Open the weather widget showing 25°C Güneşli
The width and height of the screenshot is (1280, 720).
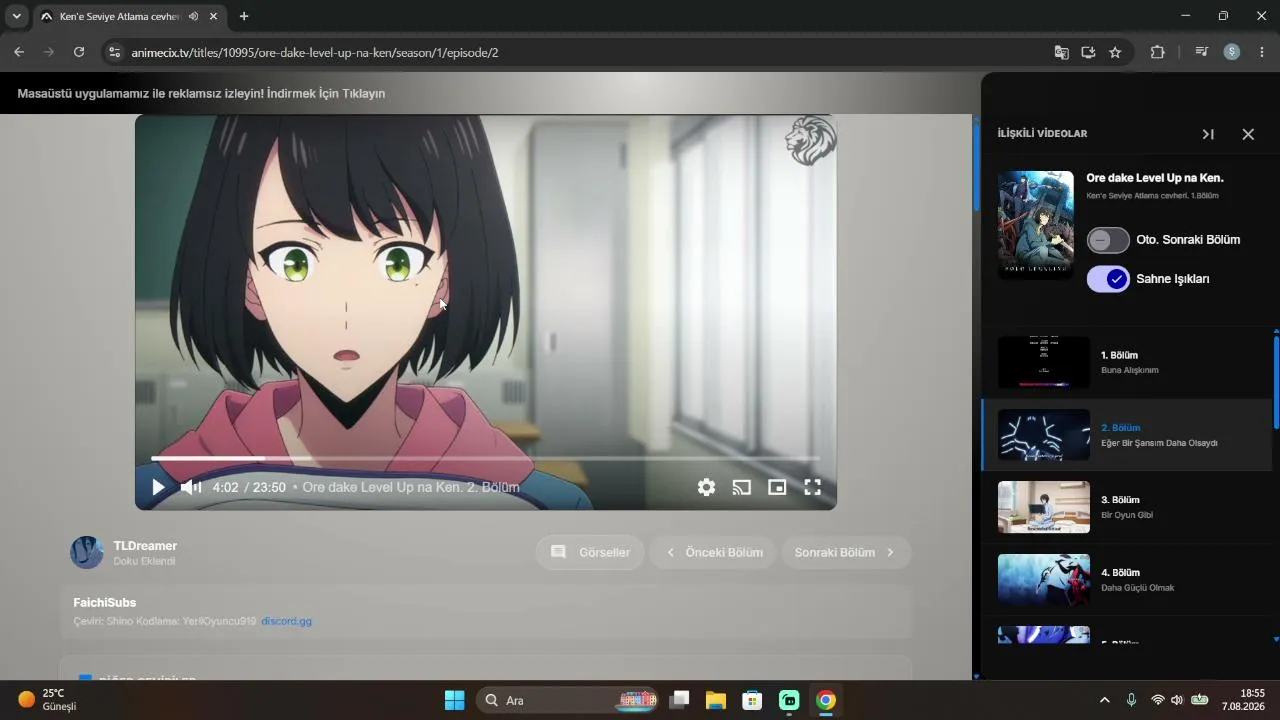pyautogui.click(x=48, y=700)
